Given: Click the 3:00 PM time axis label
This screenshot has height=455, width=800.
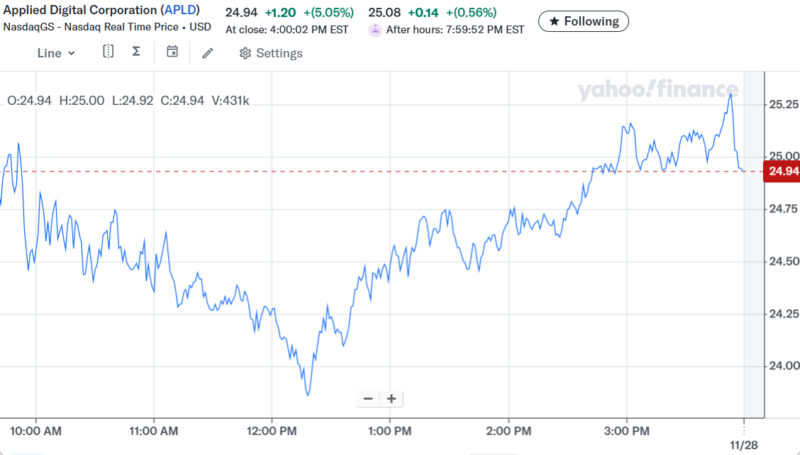Looking at the screenshot, I should [x=626, y=431].
